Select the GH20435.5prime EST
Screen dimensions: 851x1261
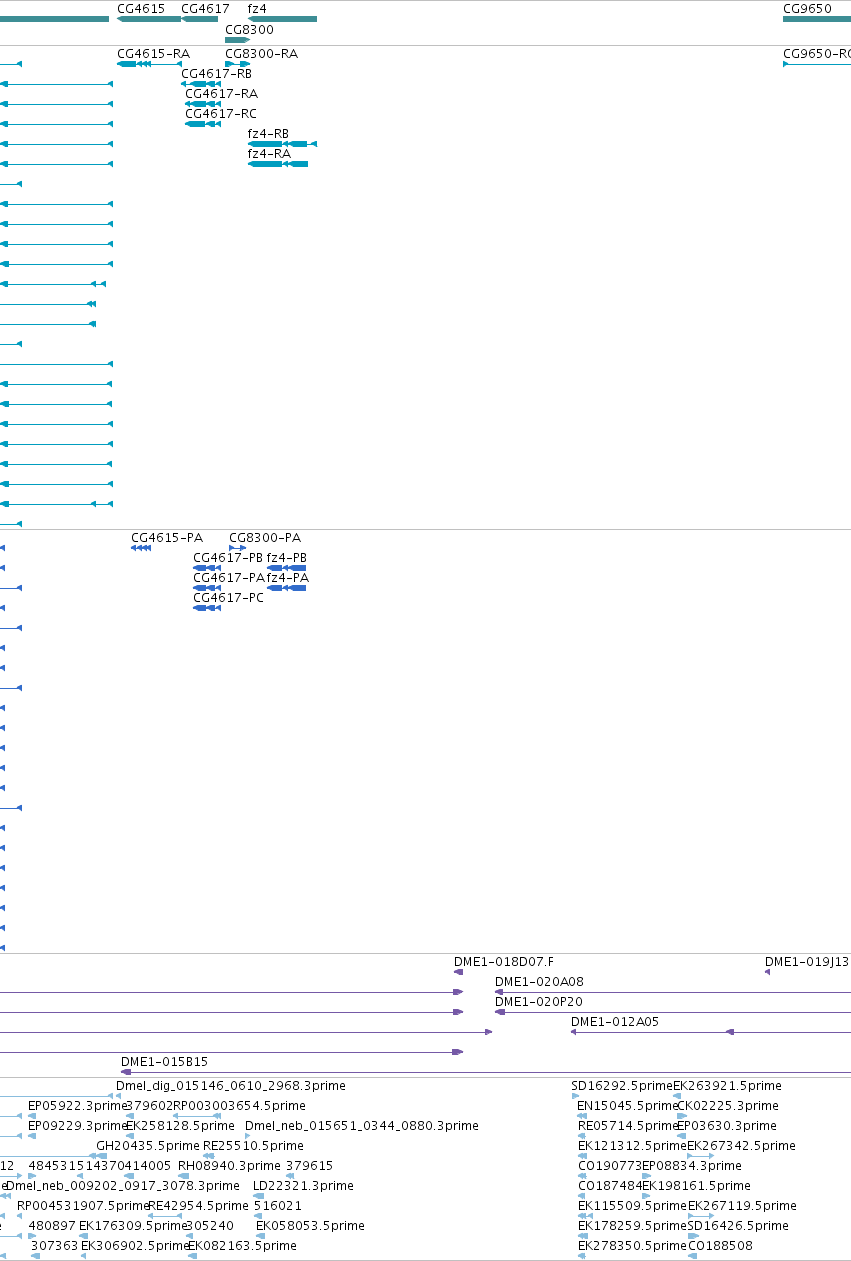click(x=101, y=1156)
